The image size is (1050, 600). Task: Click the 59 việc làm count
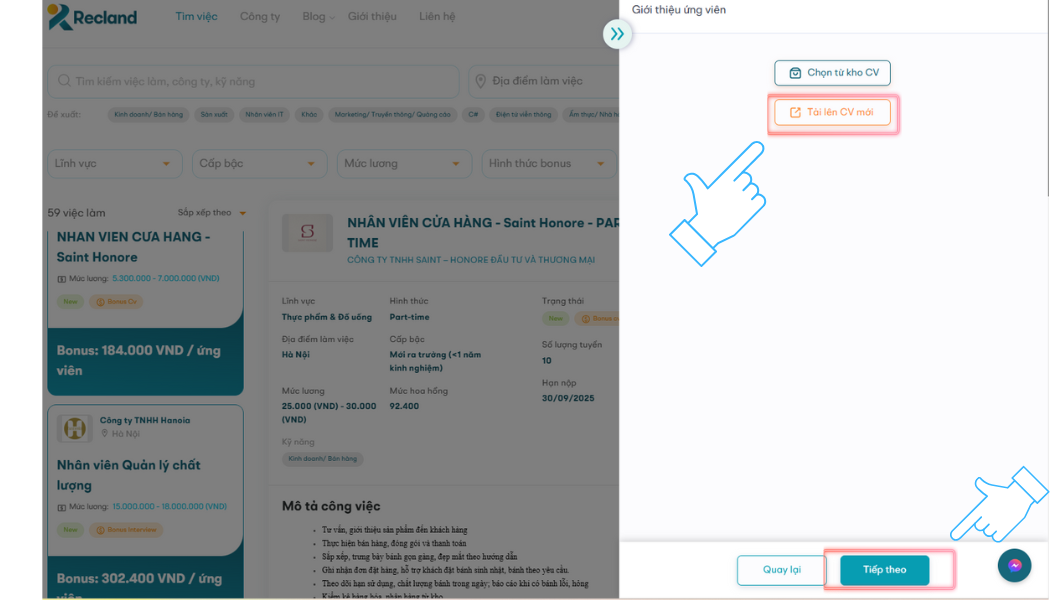click(76, 213)
